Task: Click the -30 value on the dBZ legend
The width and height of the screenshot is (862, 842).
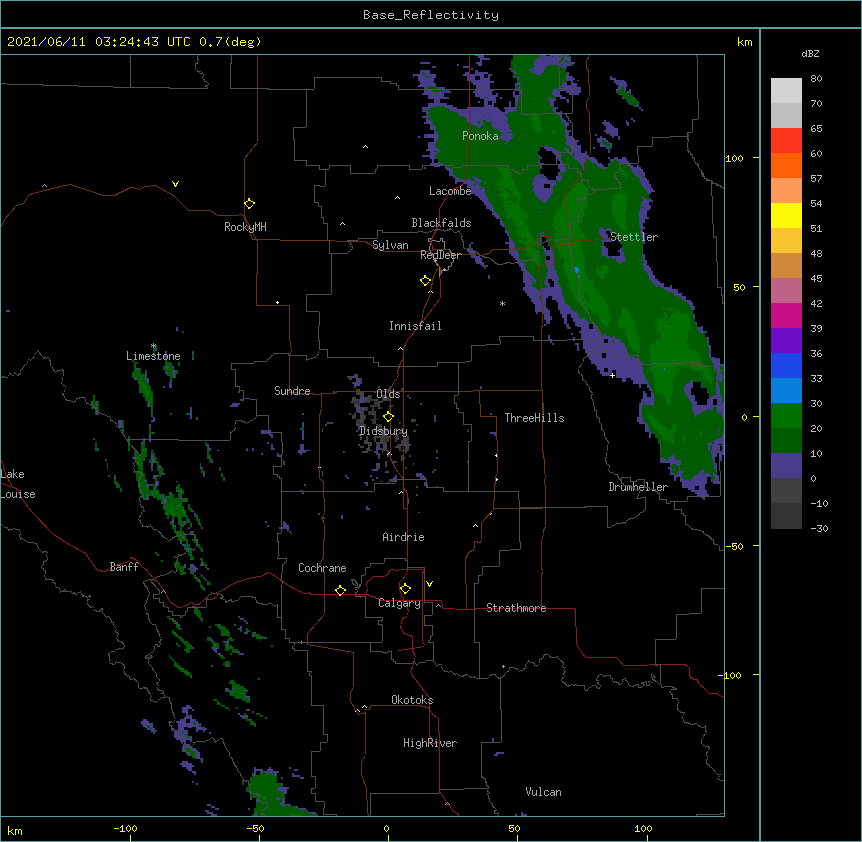Action: point(819,528)
